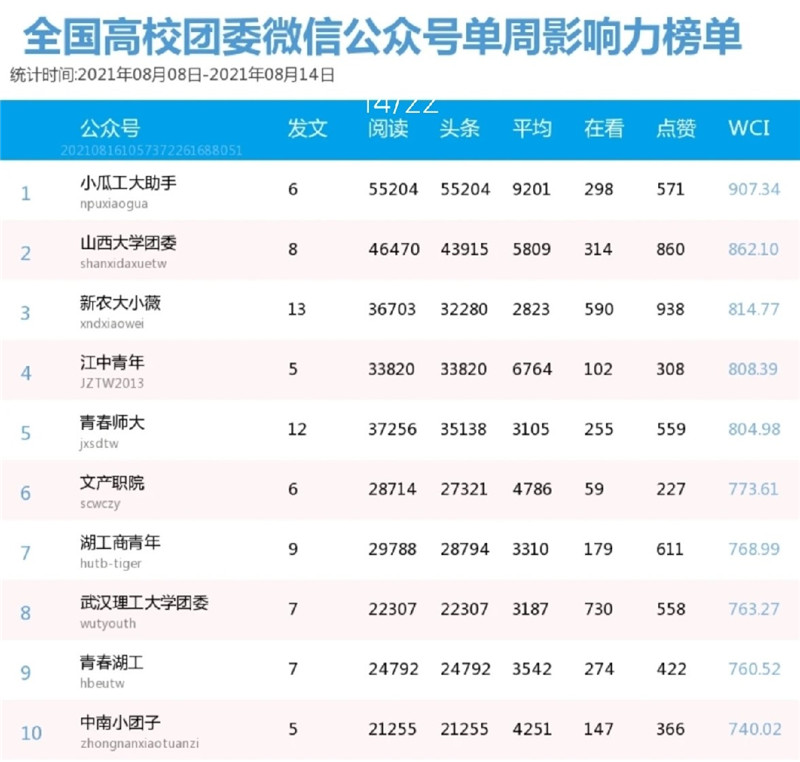Click WCI score 760.52
The height and width of the screenshot is (762, 800).
point(754,669)
